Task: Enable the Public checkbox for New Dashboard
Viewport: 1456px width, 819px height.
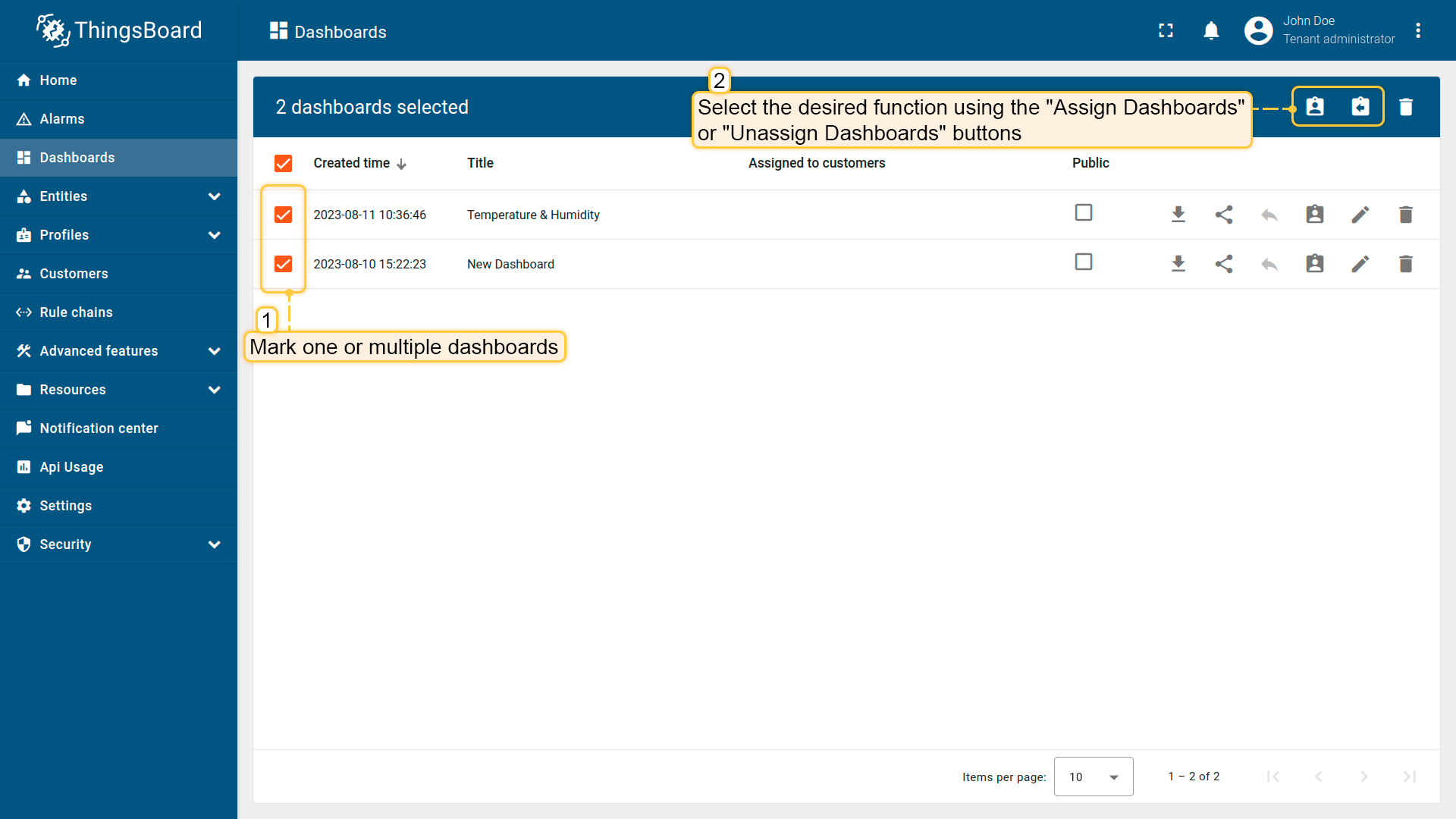Action: click(x=1084, y=262)
